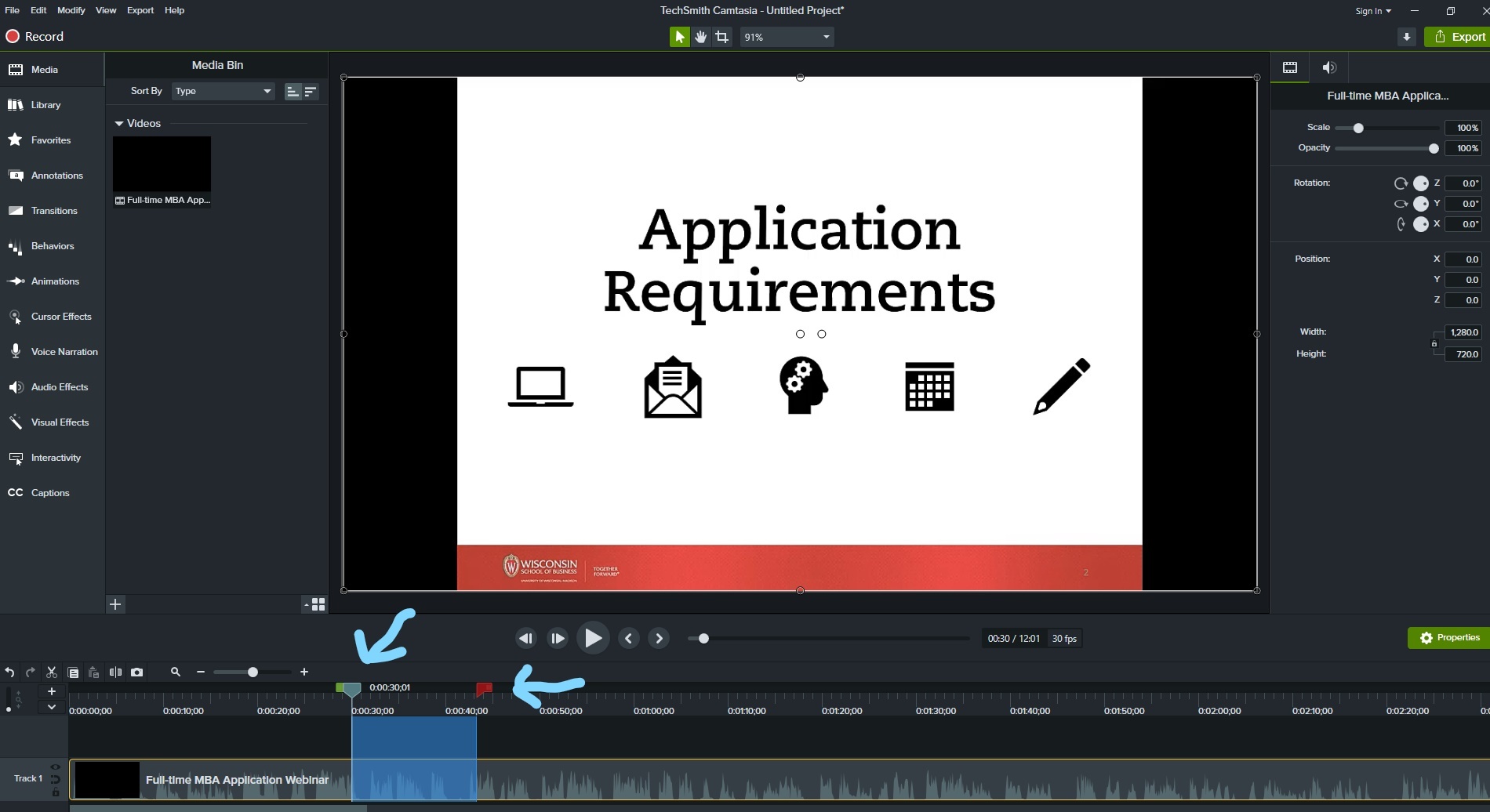
Task: Open the Modify menu
Action: click(x=71, y=10)
